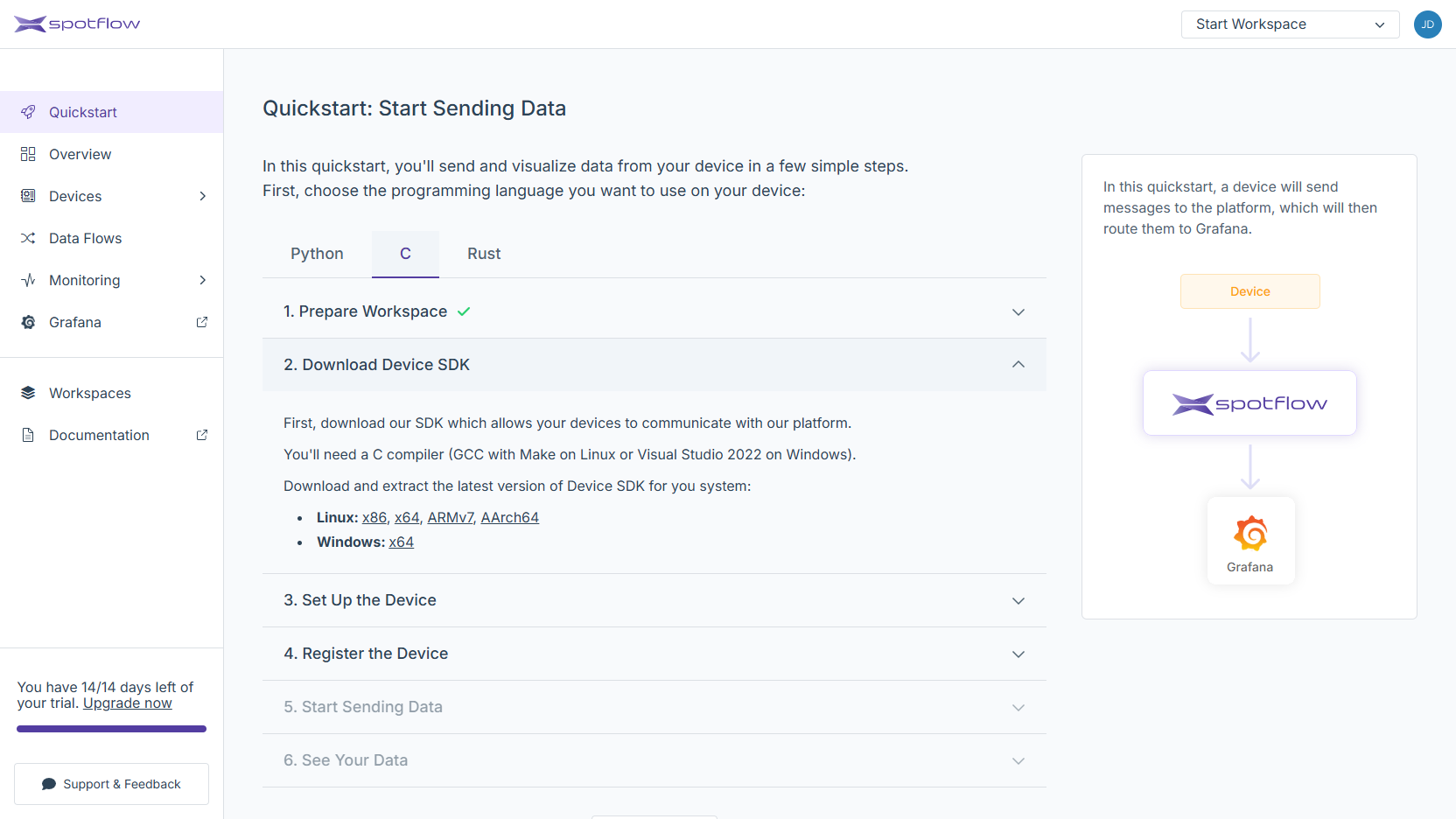Click the Grafana logo in diagram
Screen dimensions: 1456x819
pyautogui.click(x=1250, y=534)
